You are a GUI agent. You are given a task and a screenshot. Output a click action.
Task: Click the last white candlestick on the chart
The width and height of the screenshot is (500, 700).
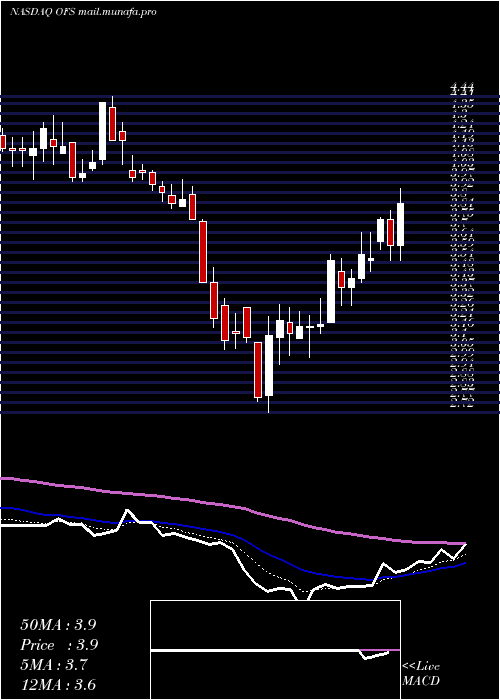click(x=400, y=224)
